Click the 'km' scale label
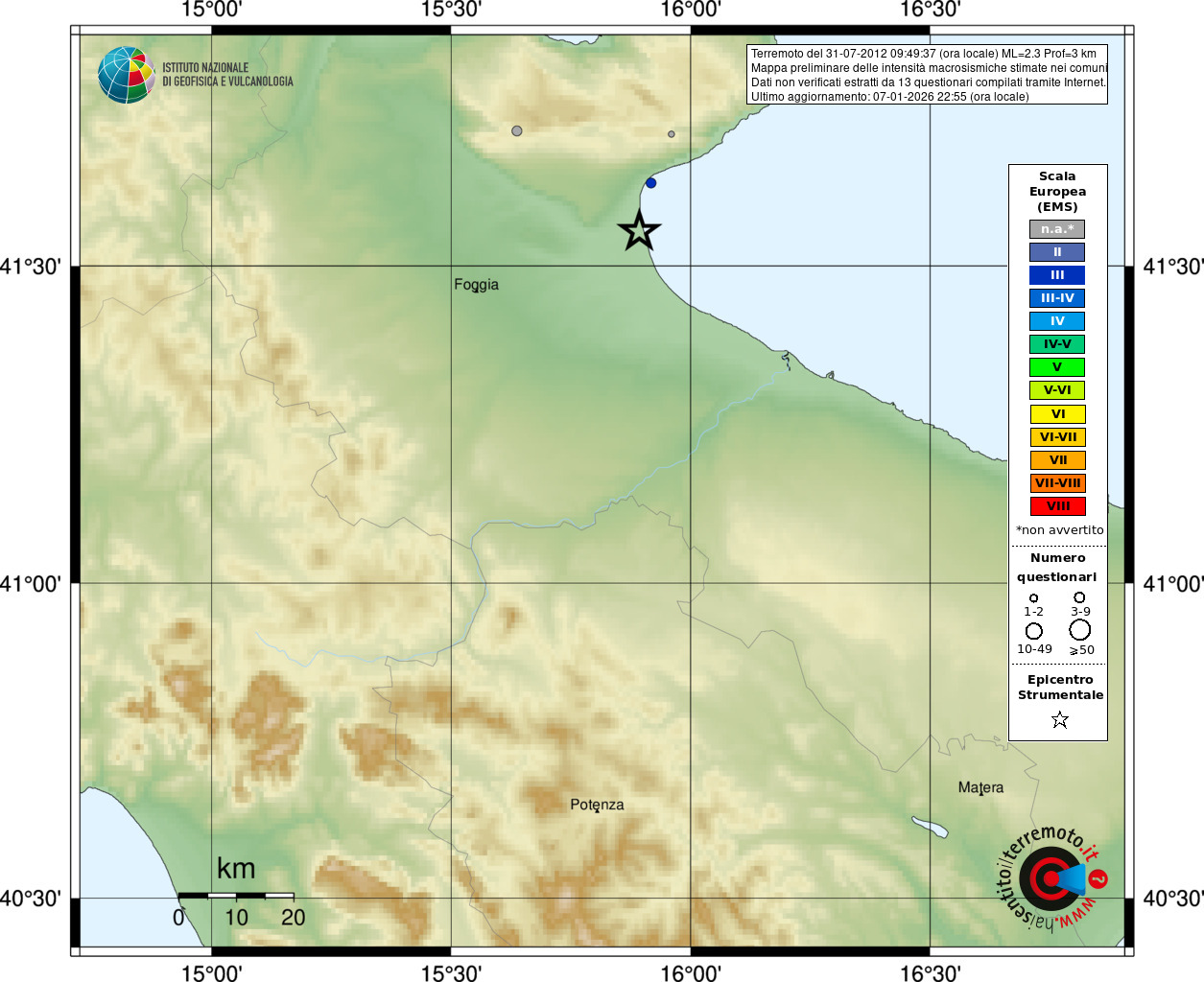The width and height of the screenshot is (1204, 982). point(236,869)
